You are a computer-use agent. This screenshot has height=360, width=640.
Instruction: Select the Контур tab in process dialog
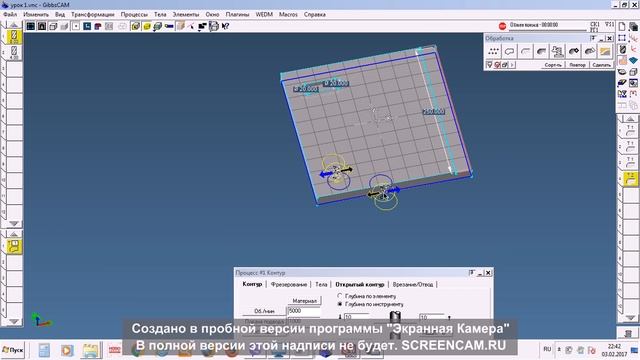point(252,284)
